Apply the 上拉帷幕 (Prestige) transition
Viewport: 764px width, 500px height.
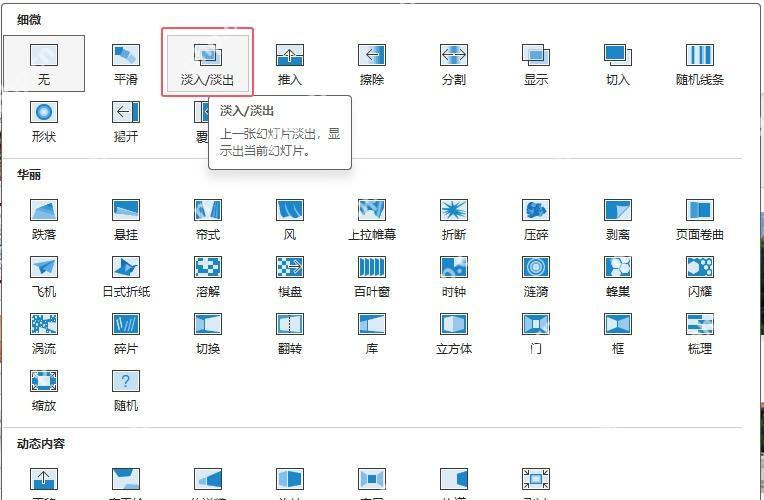[x=372, y=219]
